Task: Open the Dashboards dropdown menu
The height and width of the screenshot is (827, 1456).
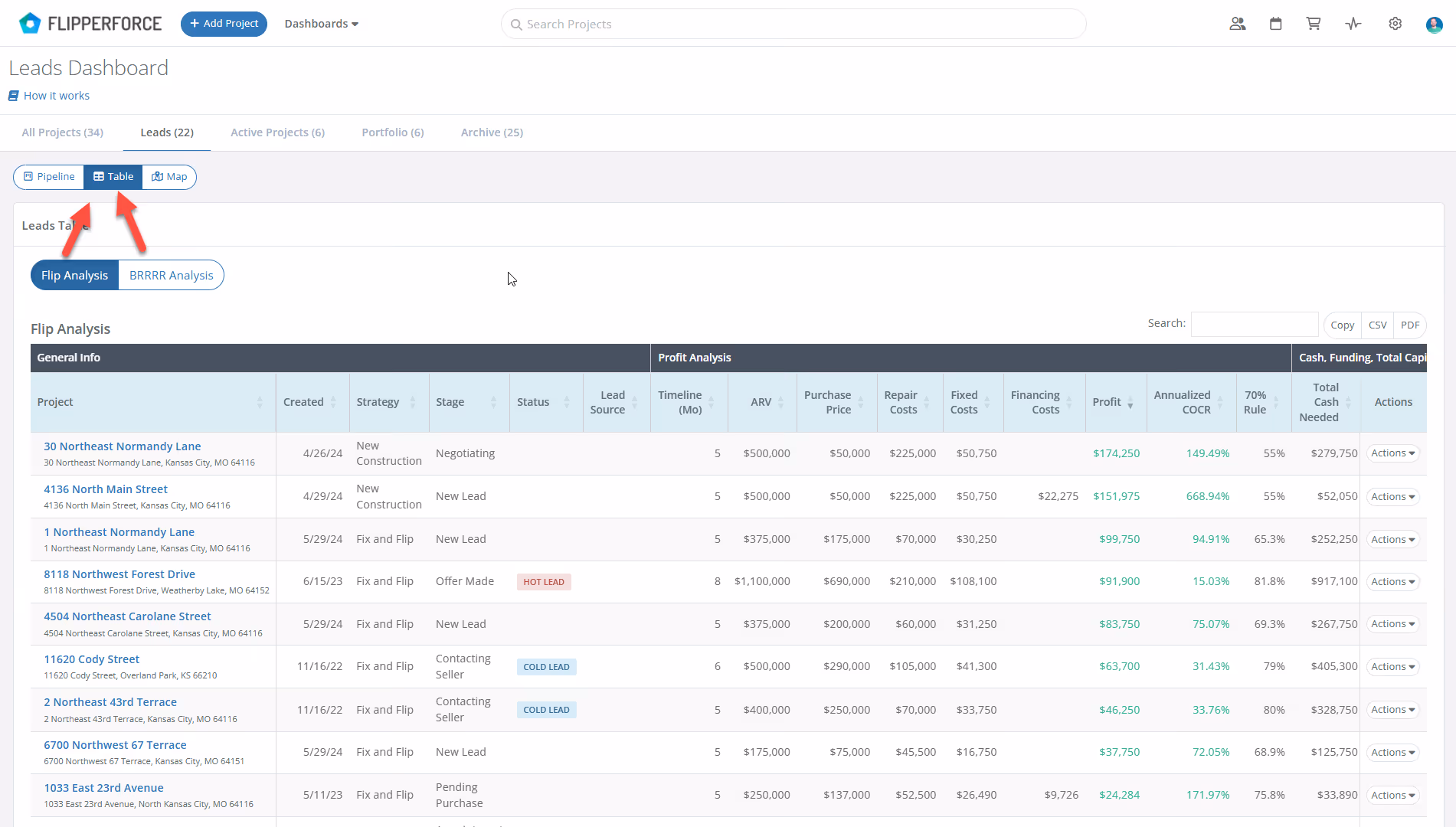Action: point(322,24)
